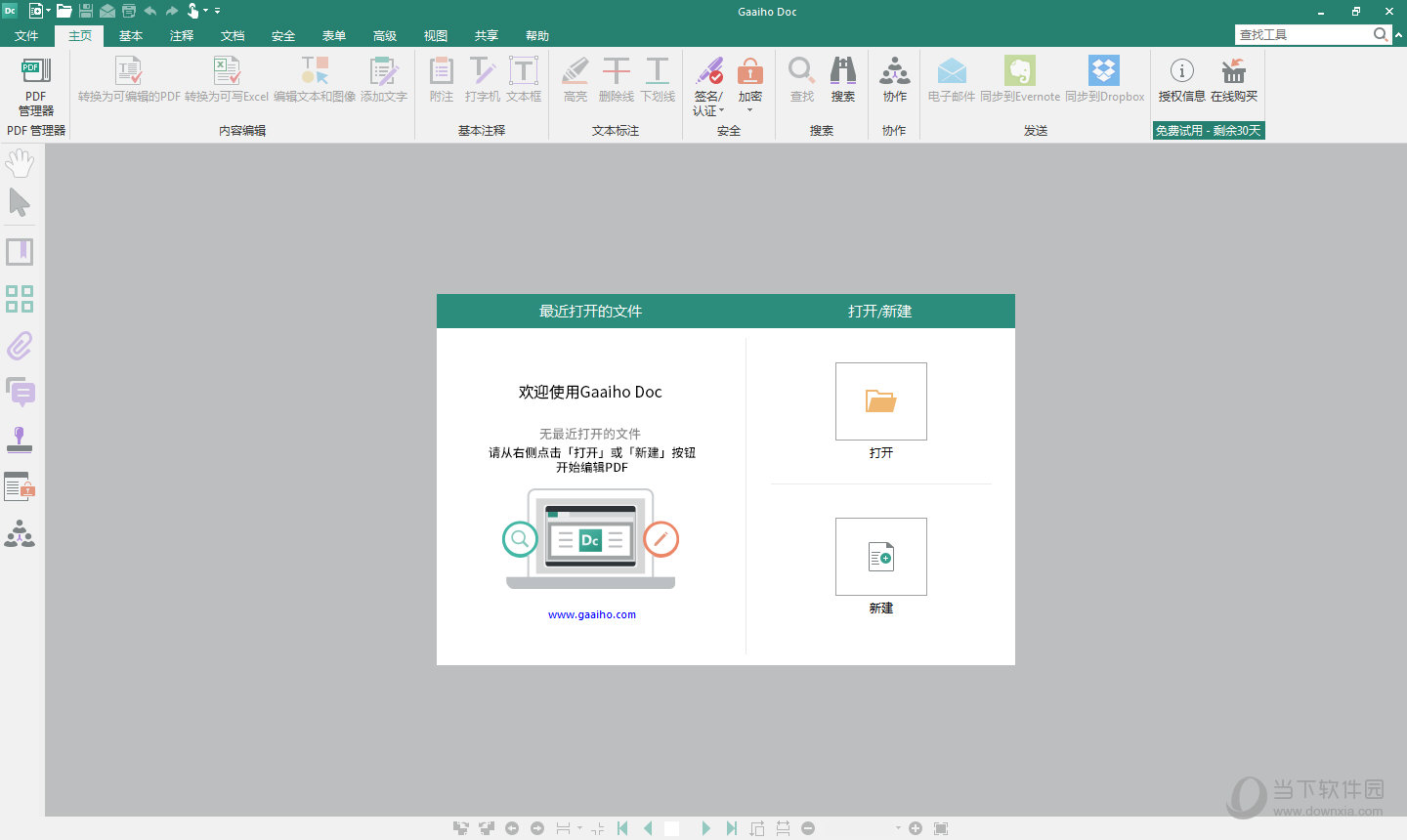Screen dimensions: 1407x840
Task: Open the 查找 find tool
Action: (x=802, y=79)
